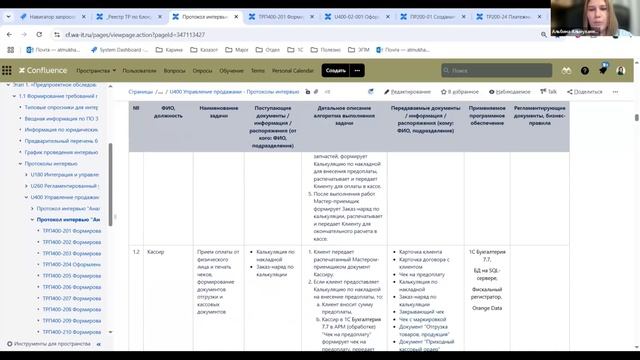The width and height of the screenshot is (640, 360).
Task: Open page more actions ellipsis
Action: (615, 92)
